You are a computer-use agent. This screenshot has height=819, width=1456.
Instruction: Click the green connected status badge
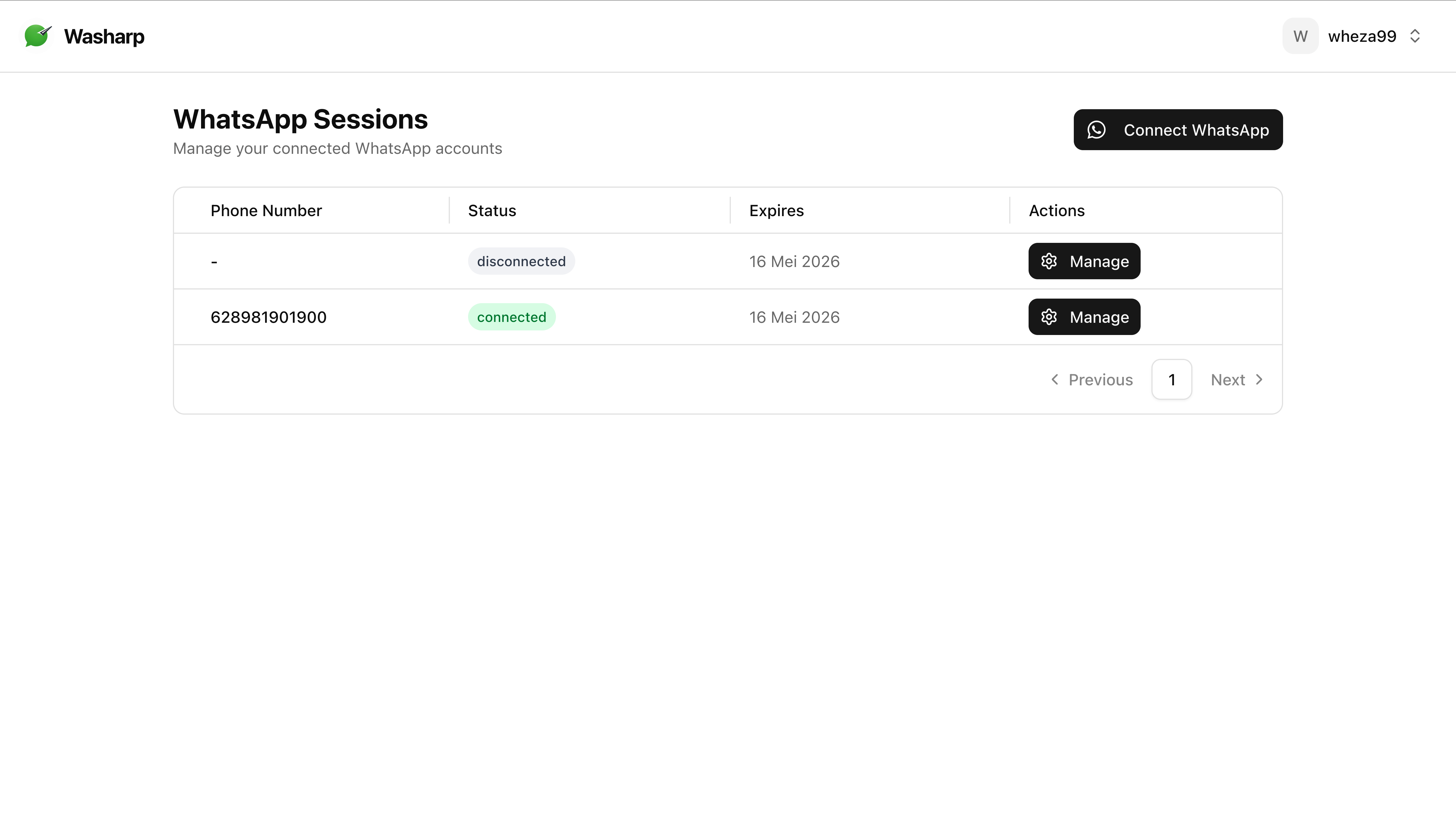click(x=512, y=317)
